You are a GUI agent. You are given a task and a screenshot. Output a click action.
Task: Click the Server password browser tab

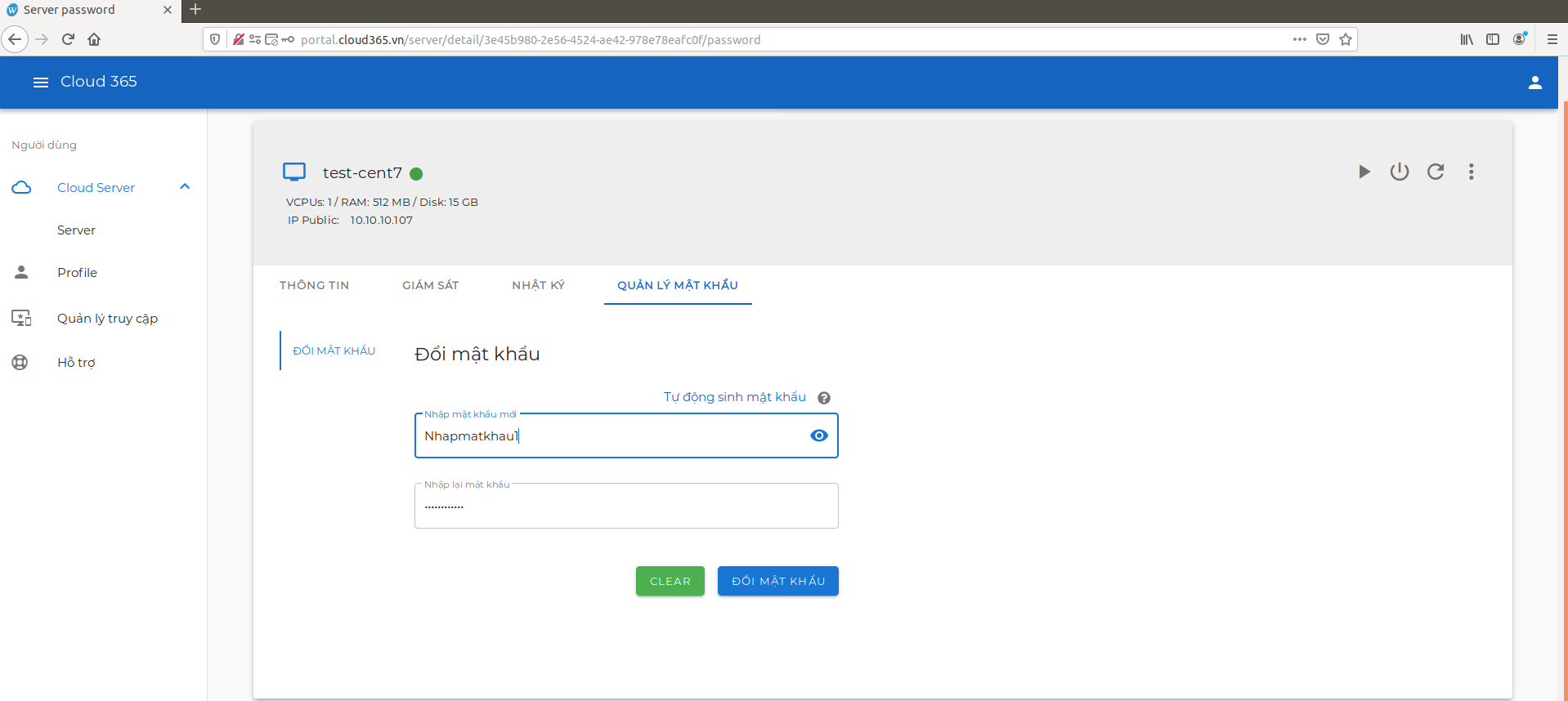(x=91, y=11)
